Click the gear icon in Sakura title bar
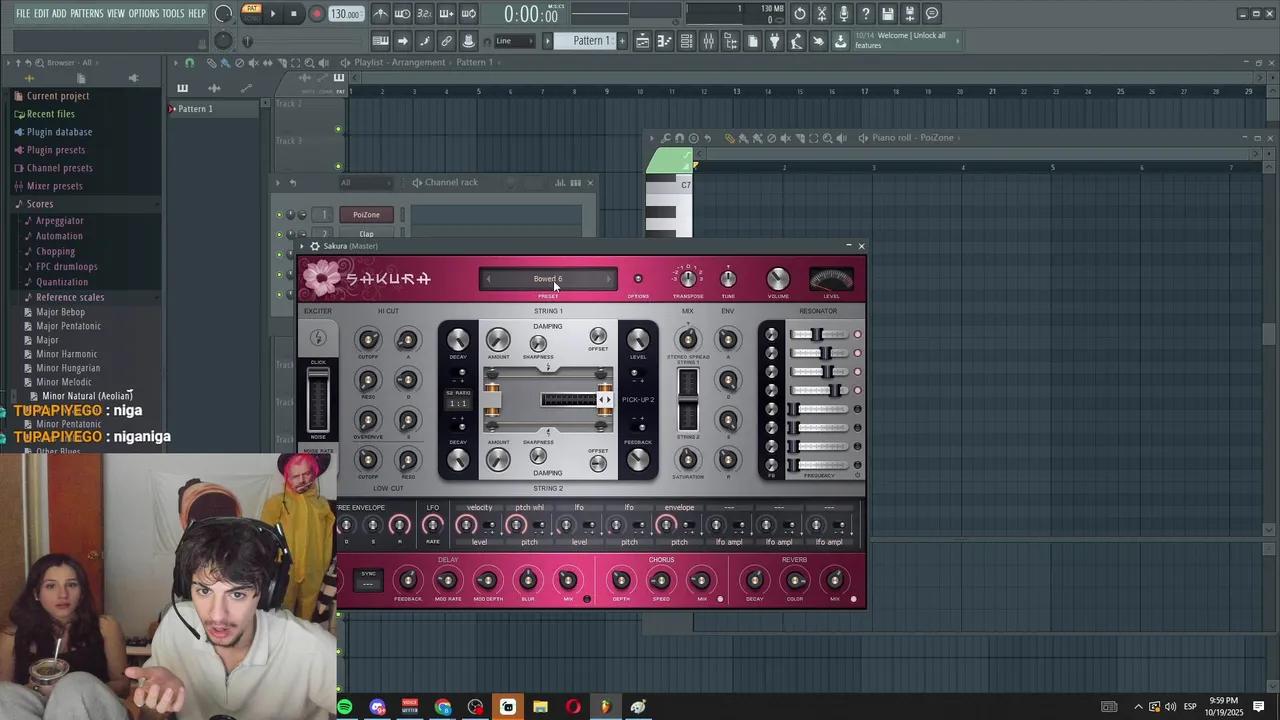The width and height of the screenshot is (1280, 720). [x=314, y=246]
